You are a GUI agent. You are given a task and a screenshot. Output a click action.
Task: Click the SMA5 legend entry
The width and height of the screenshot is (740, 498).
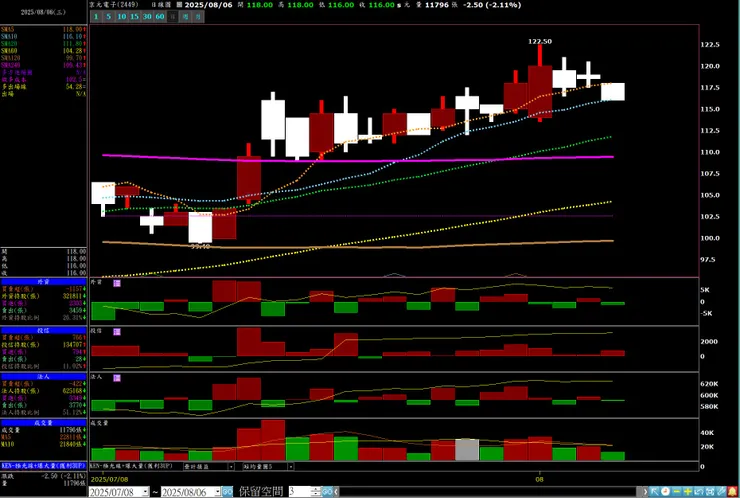pyautogui.click(x=43, y=29)
